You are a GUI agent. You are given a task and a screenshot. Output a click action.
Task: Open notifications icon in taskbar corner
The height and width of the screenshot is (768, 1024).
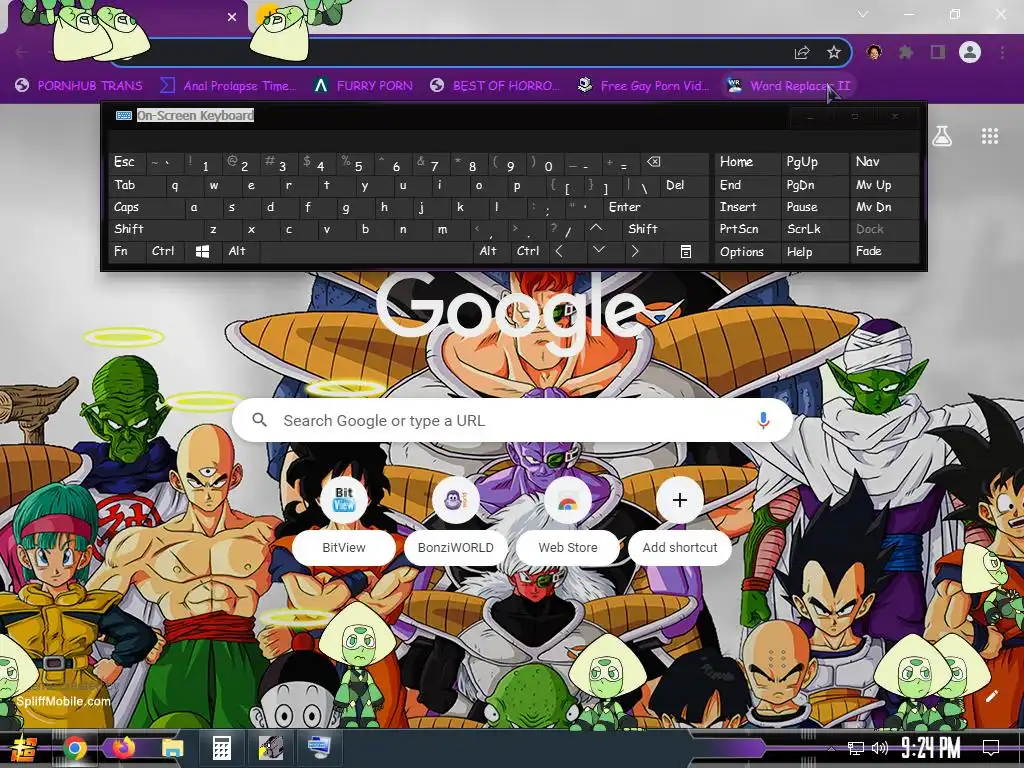991,748
